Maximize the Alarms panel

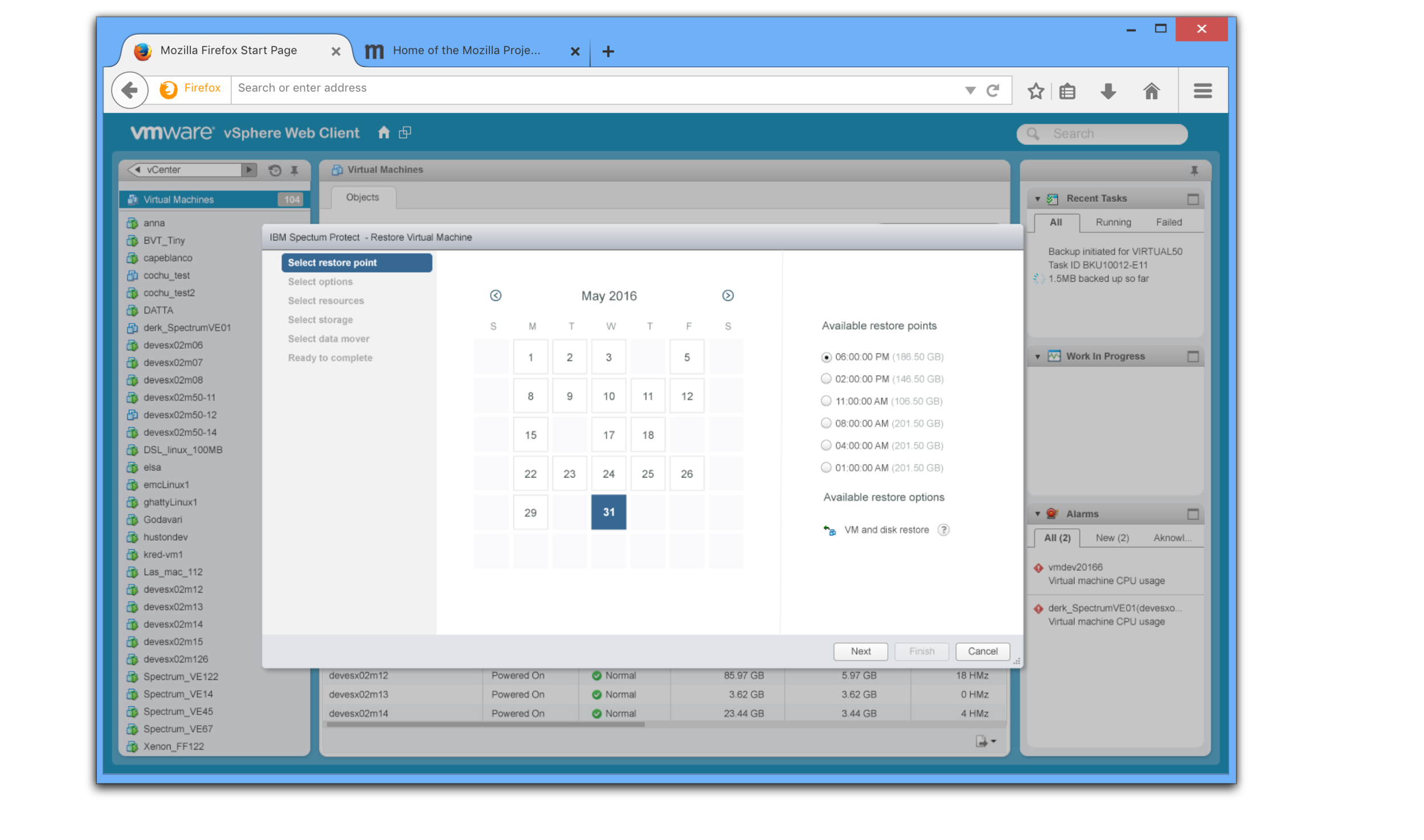[x=1193, y=514]
